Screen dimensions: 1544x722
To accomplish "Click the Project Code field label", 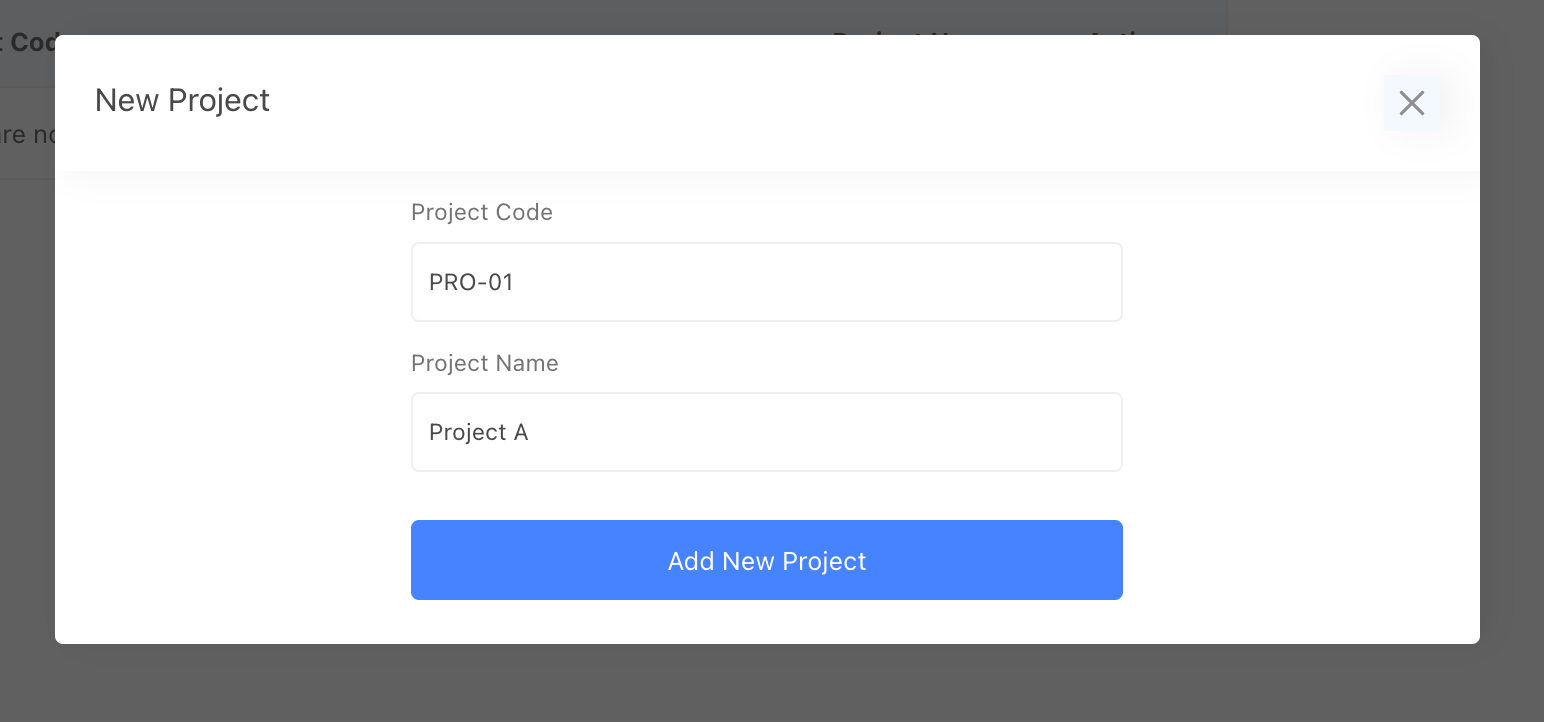I will pyautogui.click(x=481, y=212).
